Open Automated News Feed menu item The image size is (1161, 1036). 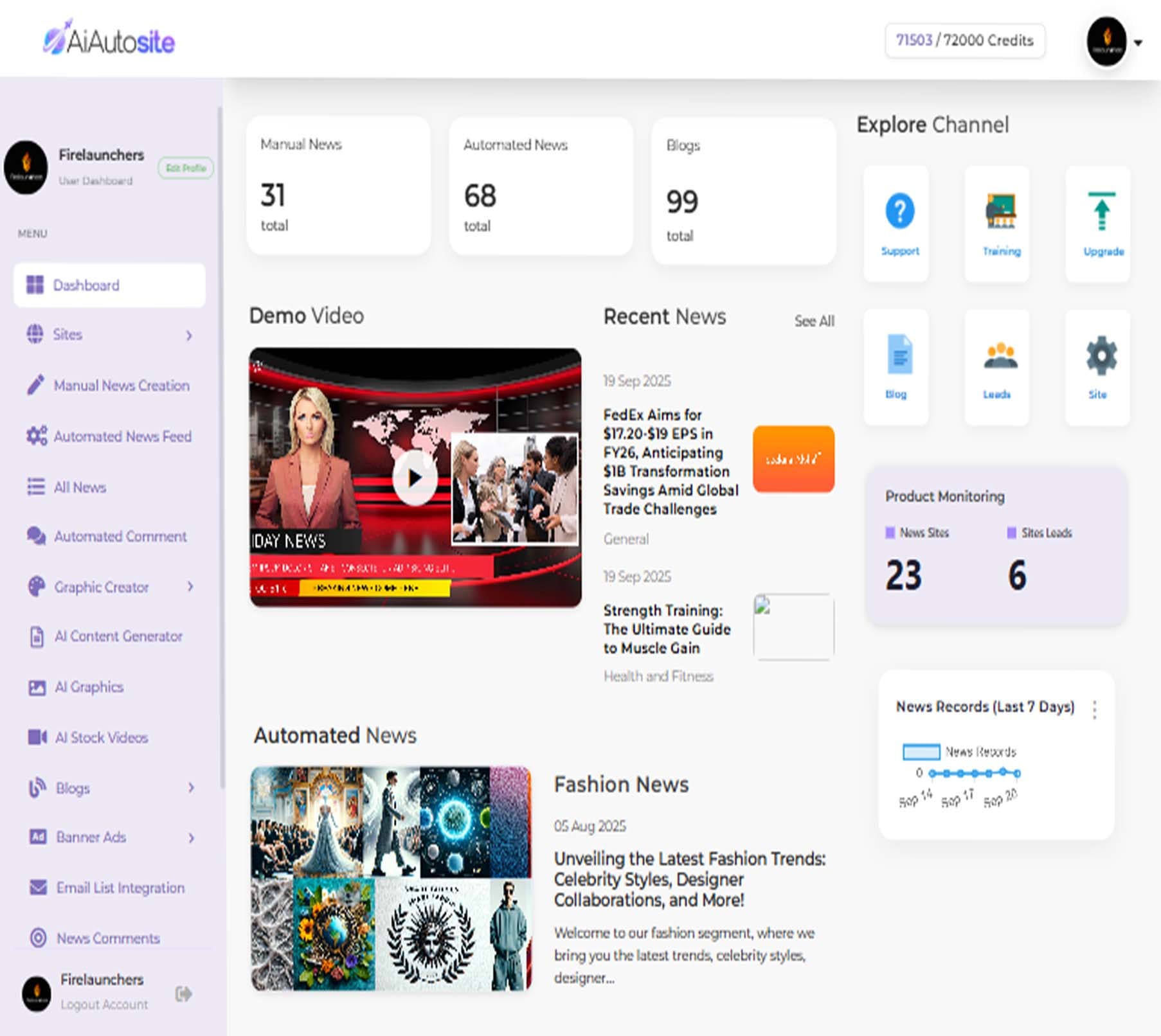click(x=122, y=436)
